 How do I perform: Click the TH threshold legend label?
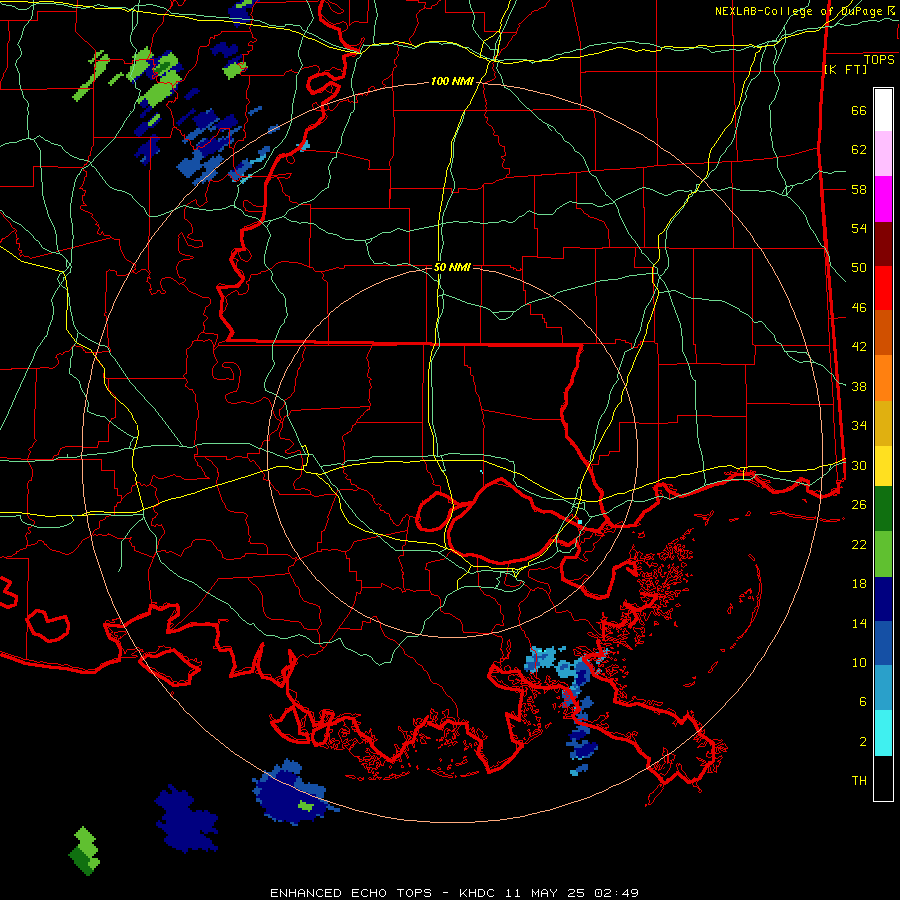[859, 781]
